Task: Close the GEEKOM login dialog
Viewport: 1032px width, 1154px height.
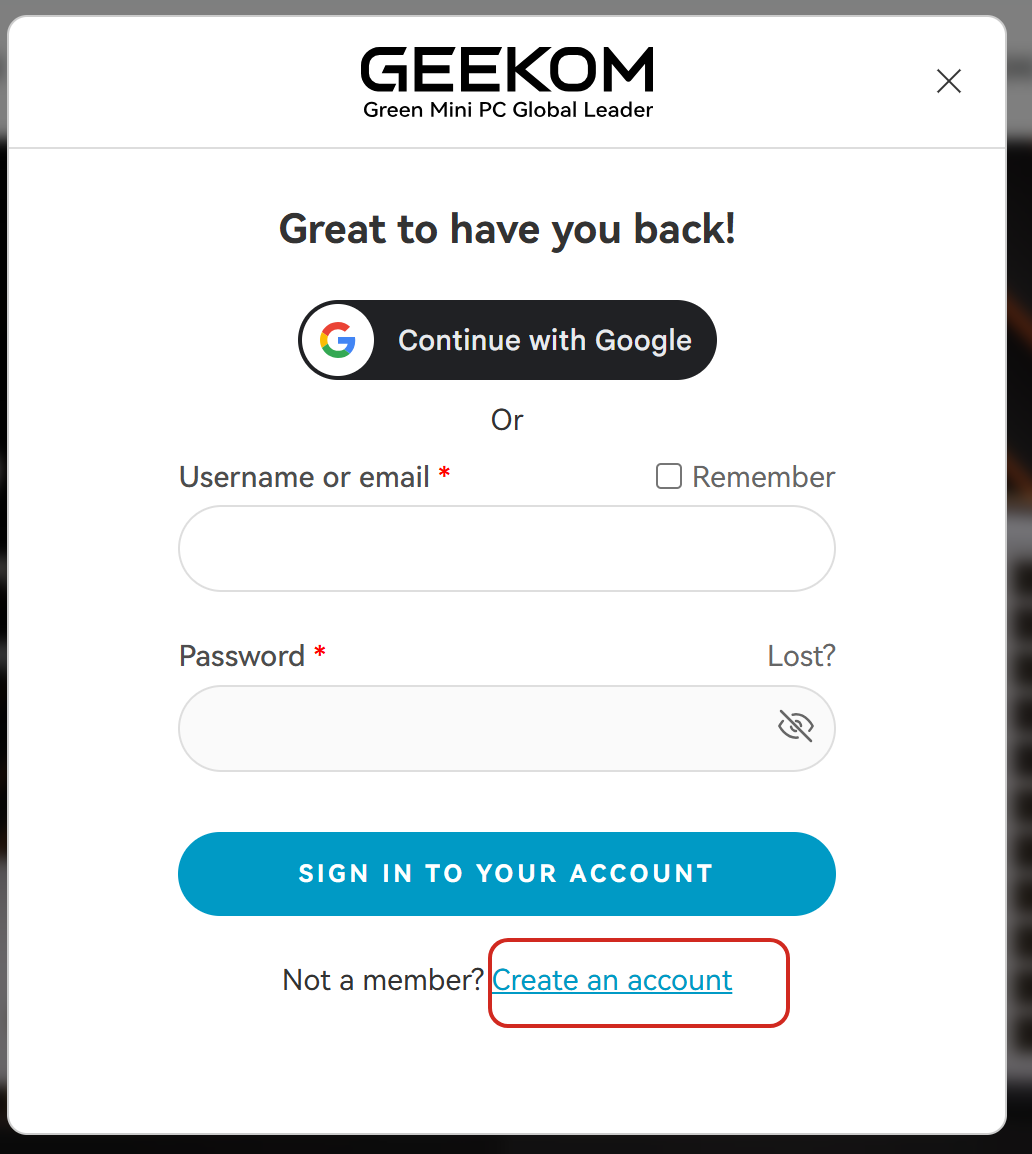Action: click(948, 81)
